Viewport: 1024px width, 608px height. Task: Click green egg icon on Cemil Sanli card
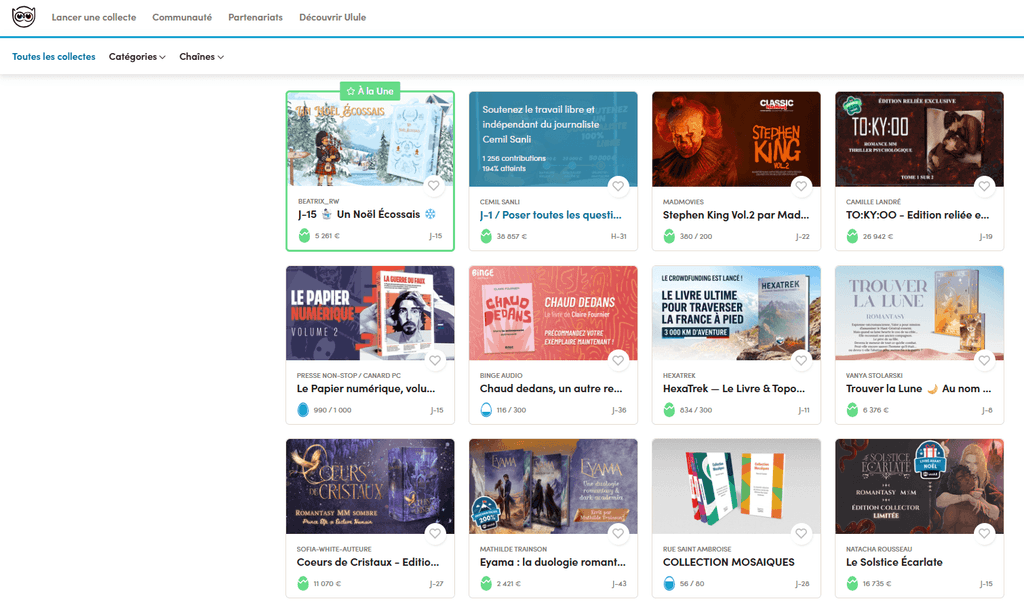486,236
